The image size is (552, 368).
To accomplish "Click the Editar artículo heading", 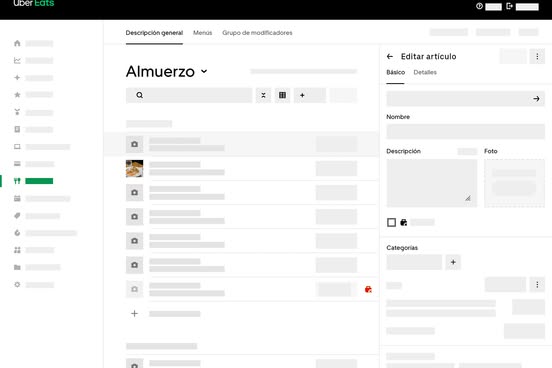I will [x=428, y=56].
